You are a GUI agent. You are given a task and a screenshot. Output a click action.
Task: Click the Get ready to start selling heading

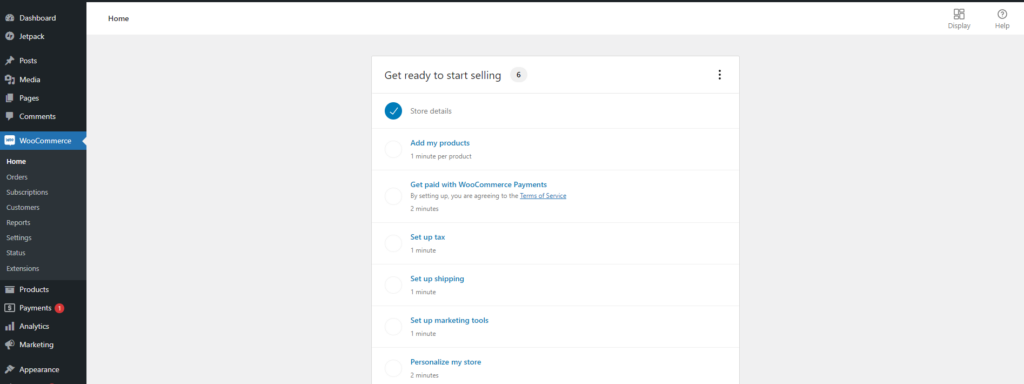click(442, 76)
